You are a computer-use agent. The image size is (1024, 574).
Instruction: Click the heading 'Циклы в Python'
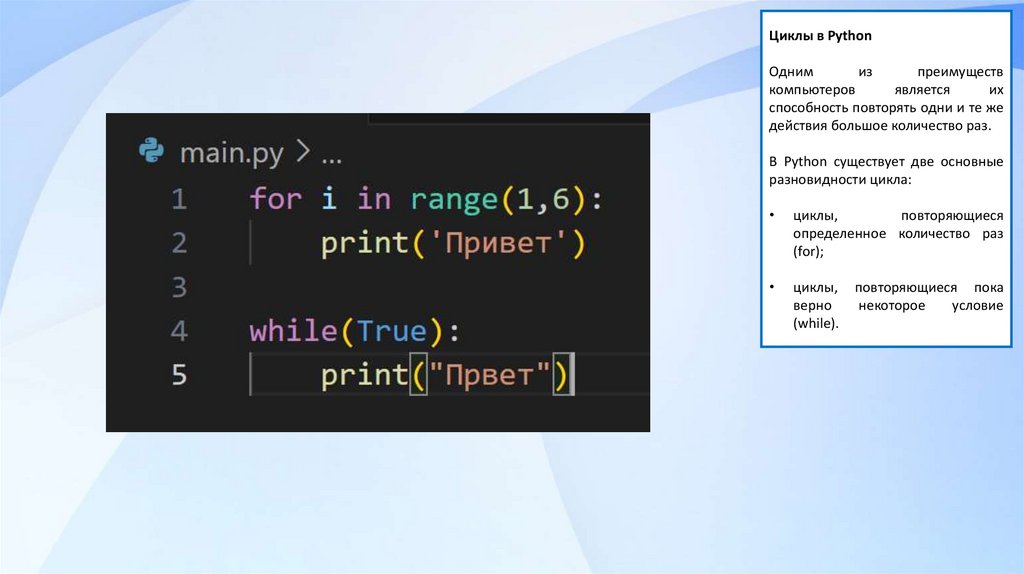[820, 36]
